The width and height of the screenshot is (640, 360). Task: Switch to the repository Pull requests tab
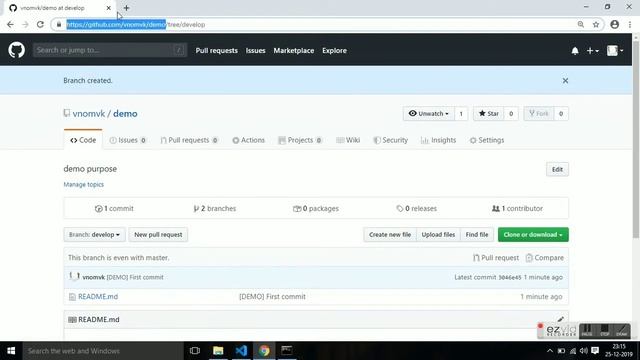pos(189,140)
